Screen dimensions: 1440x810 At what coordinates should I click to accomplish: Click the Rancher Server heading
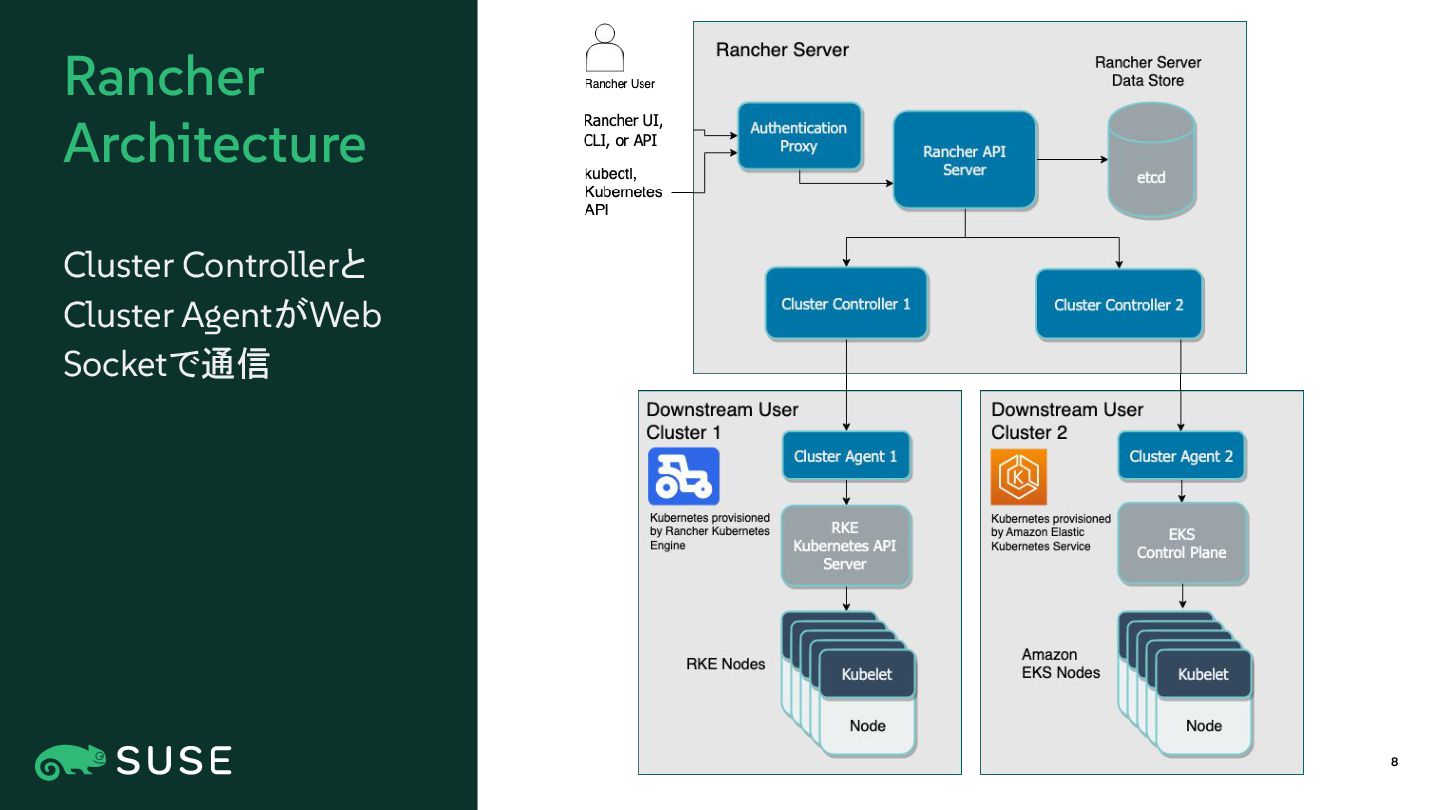[x=782, y=50]
